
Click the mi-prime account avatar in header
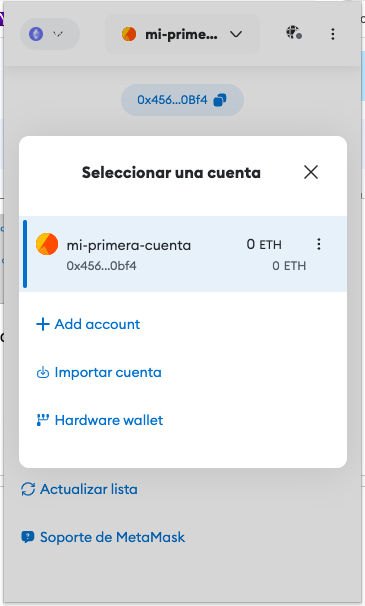(129, 34)
